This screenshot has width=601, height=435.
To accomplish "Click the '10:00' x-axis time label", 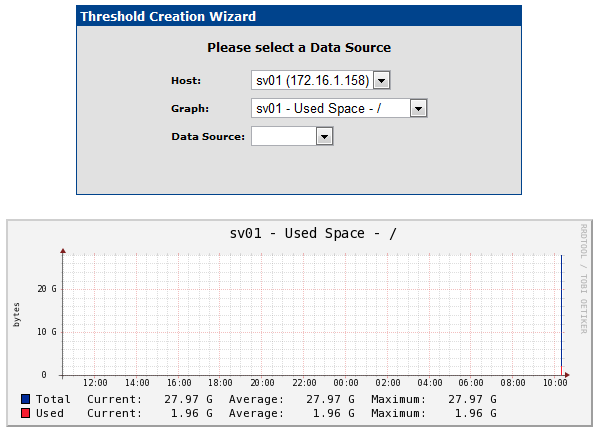I will [555, 383].
